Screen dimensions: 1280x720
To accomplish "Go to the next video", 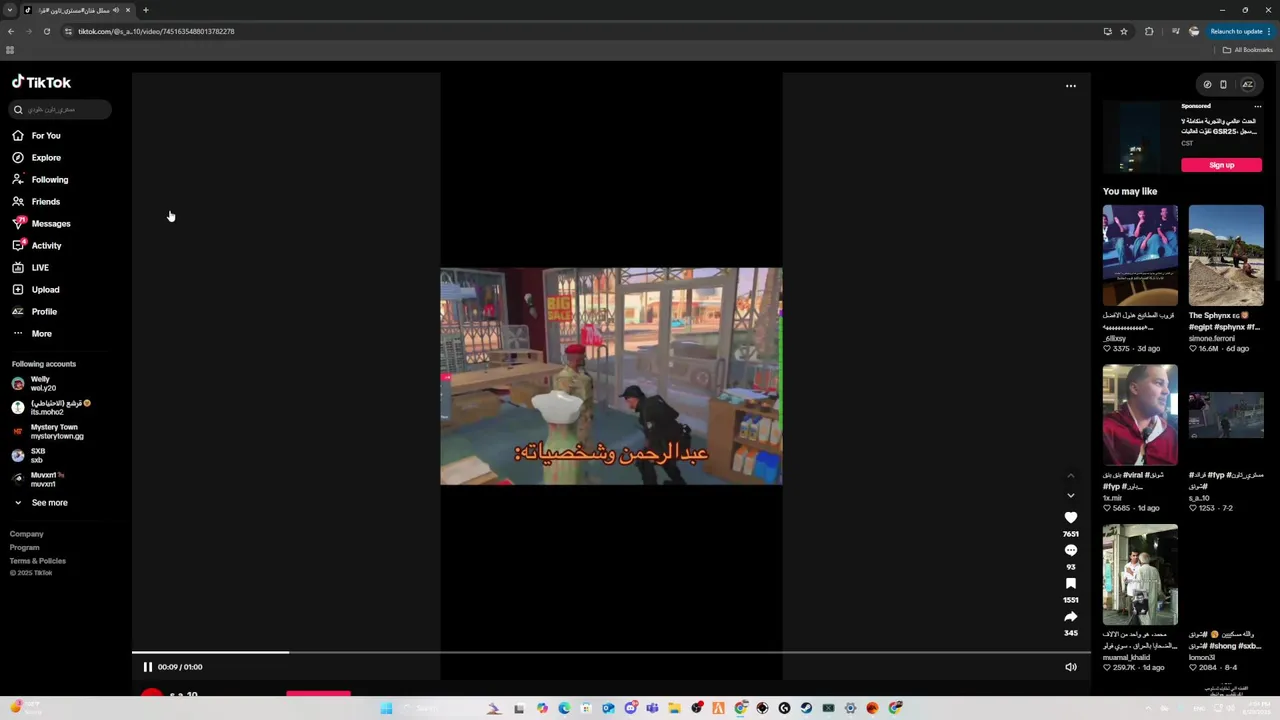I will tap(1071, 495).
